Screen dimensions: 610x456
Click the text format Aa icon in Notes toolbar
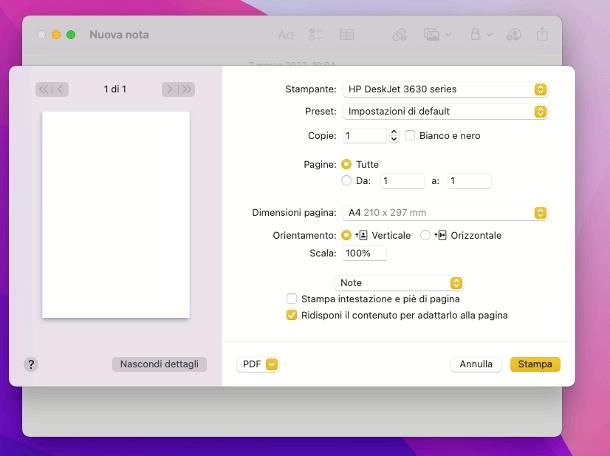(286, 35)
